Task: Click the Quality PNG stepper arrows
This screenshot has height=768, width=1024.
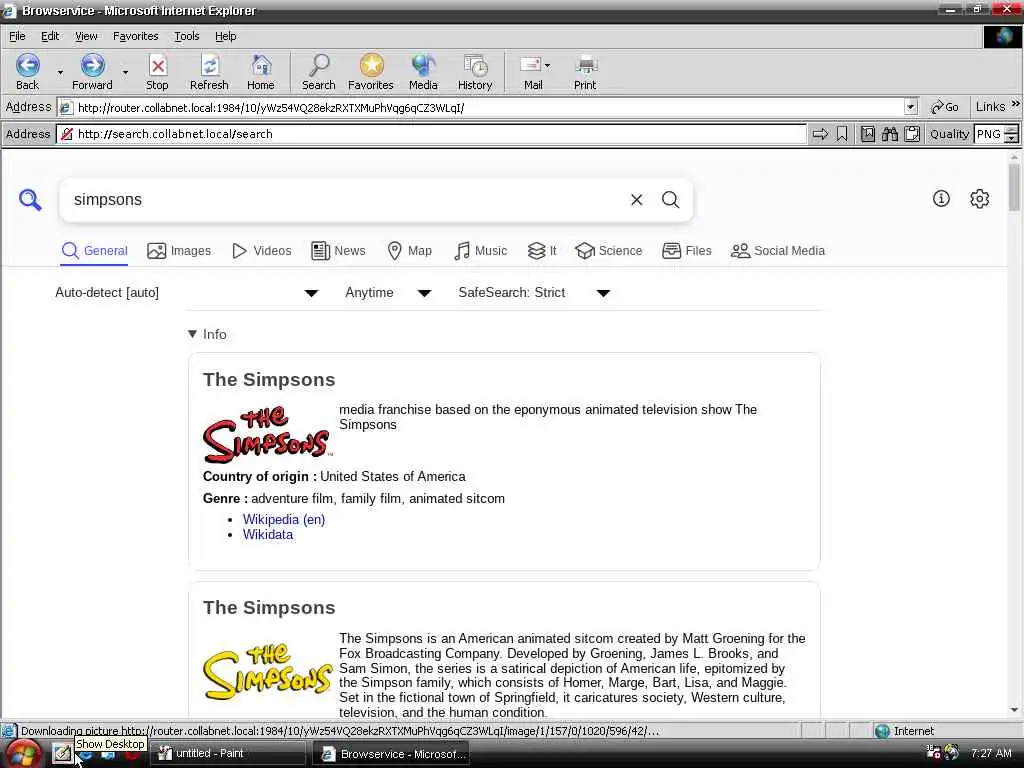Action: (x=1012, y=135)
